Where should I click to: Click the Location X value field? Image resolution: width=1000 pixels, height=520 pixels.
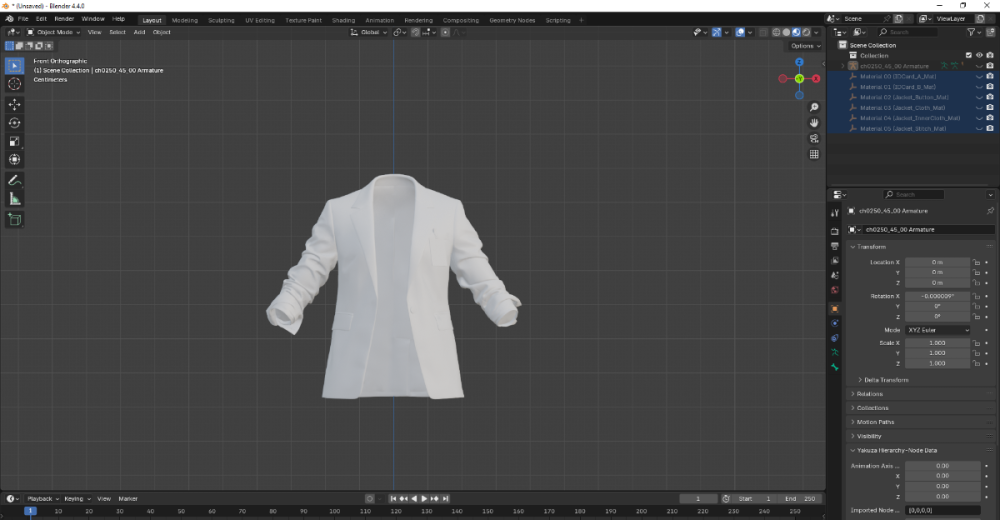click(x=937, y=262)
